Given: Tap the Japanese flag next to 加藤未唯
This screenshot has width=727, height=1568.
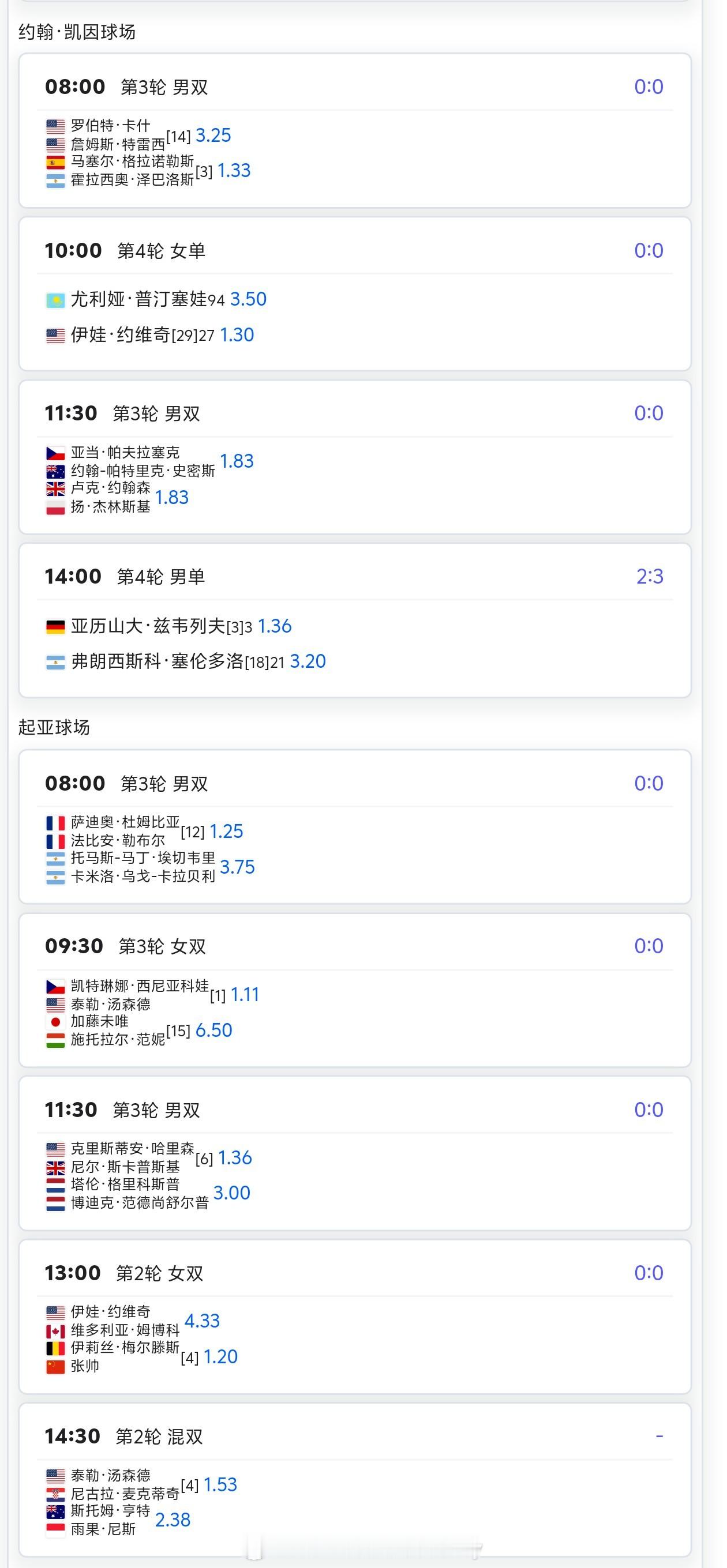Looking at the screenshot, I should coord(55,1022).
